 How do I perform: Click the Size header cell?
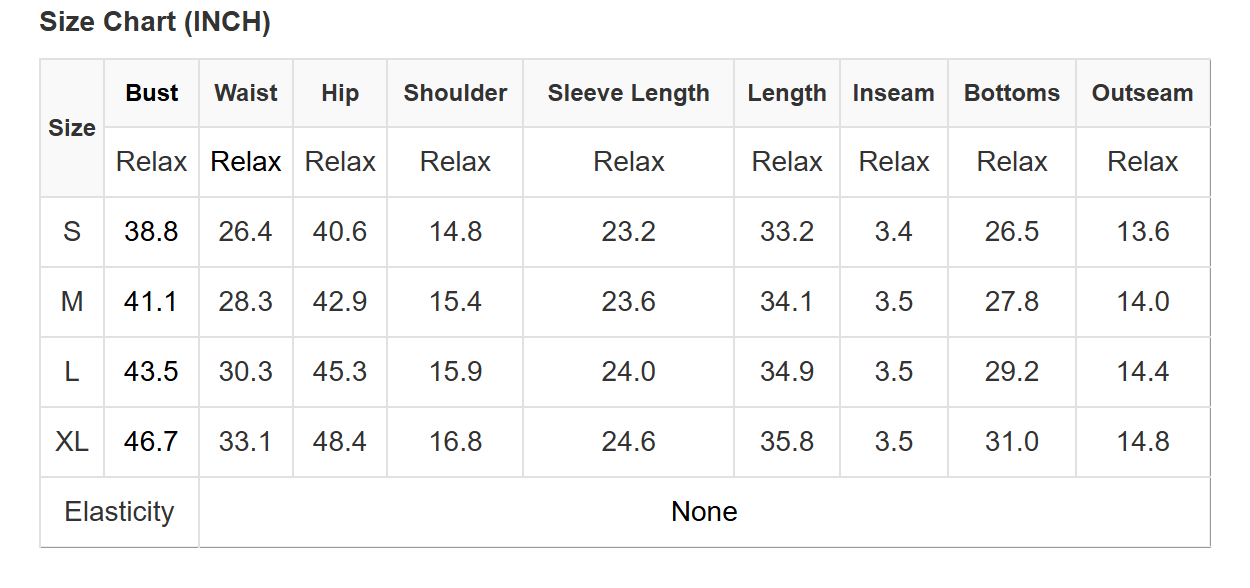[x=72, y=128]
